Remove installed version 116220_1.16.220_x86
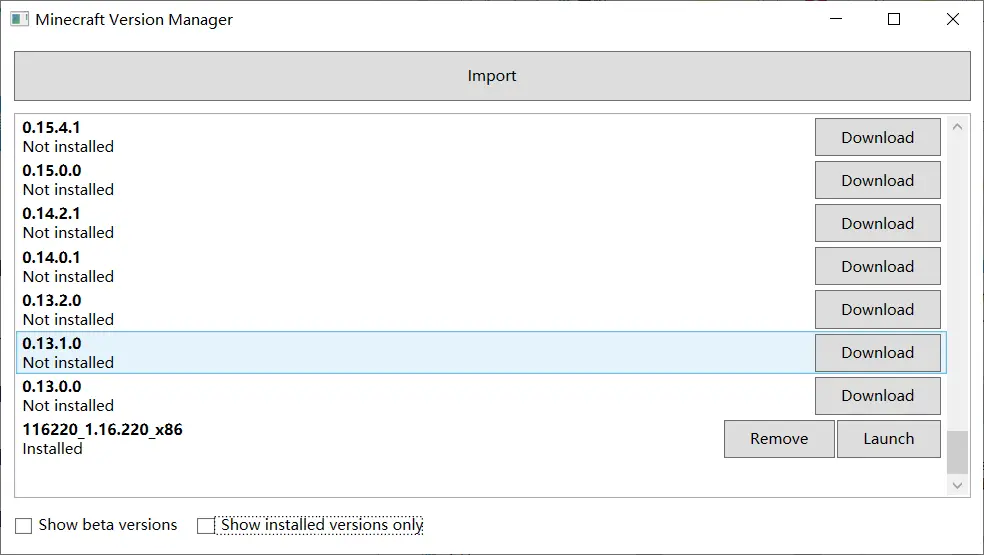Viewport: 984px width, 555px height. [x=779, y=439]
